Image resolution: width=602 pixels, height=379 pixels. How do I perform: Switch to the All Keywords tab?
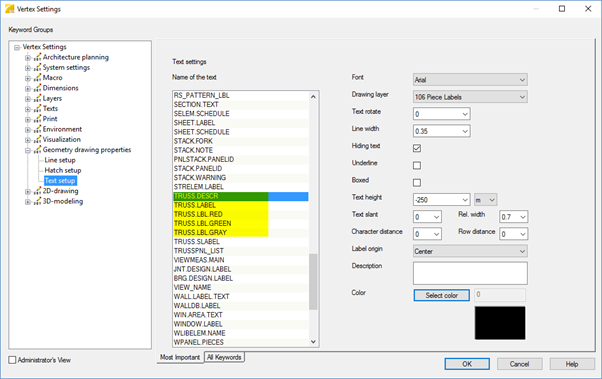pyautogui.click(x=224, y=357)
